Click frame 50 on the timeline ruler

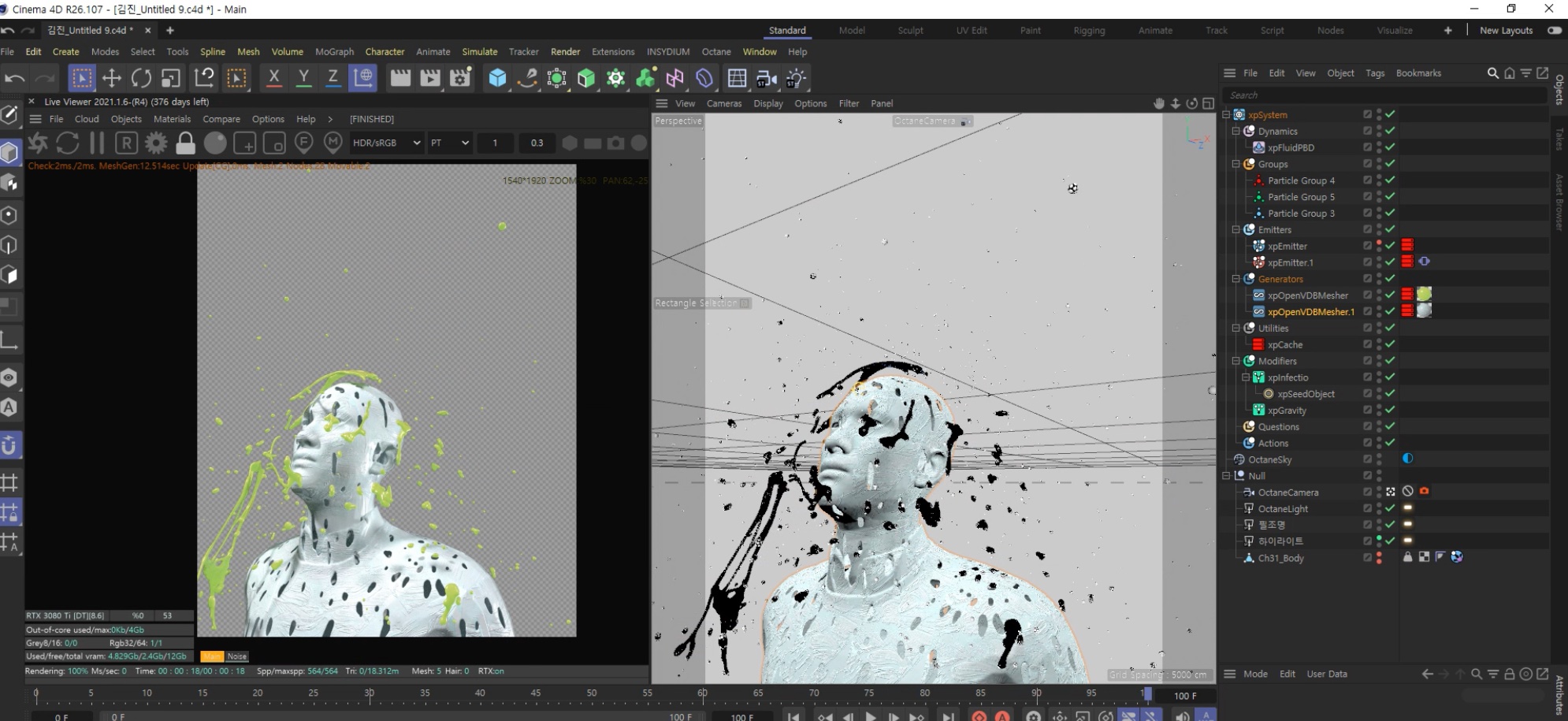click(x=591, y=693)
